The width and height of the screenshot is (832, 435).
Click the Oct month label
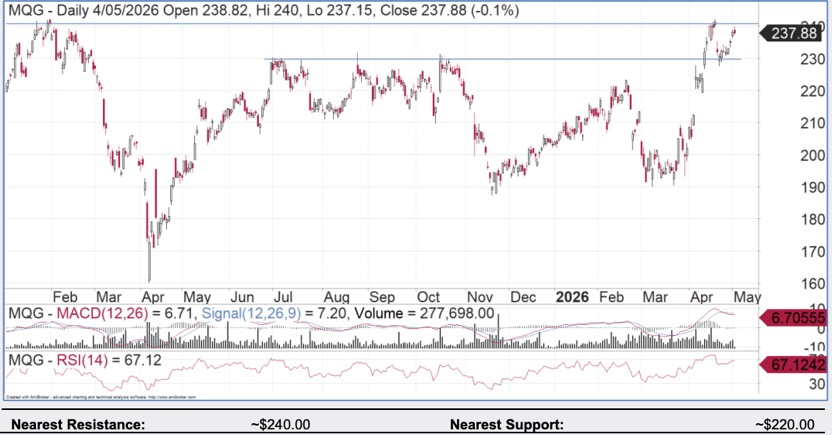tap(428, 297)
